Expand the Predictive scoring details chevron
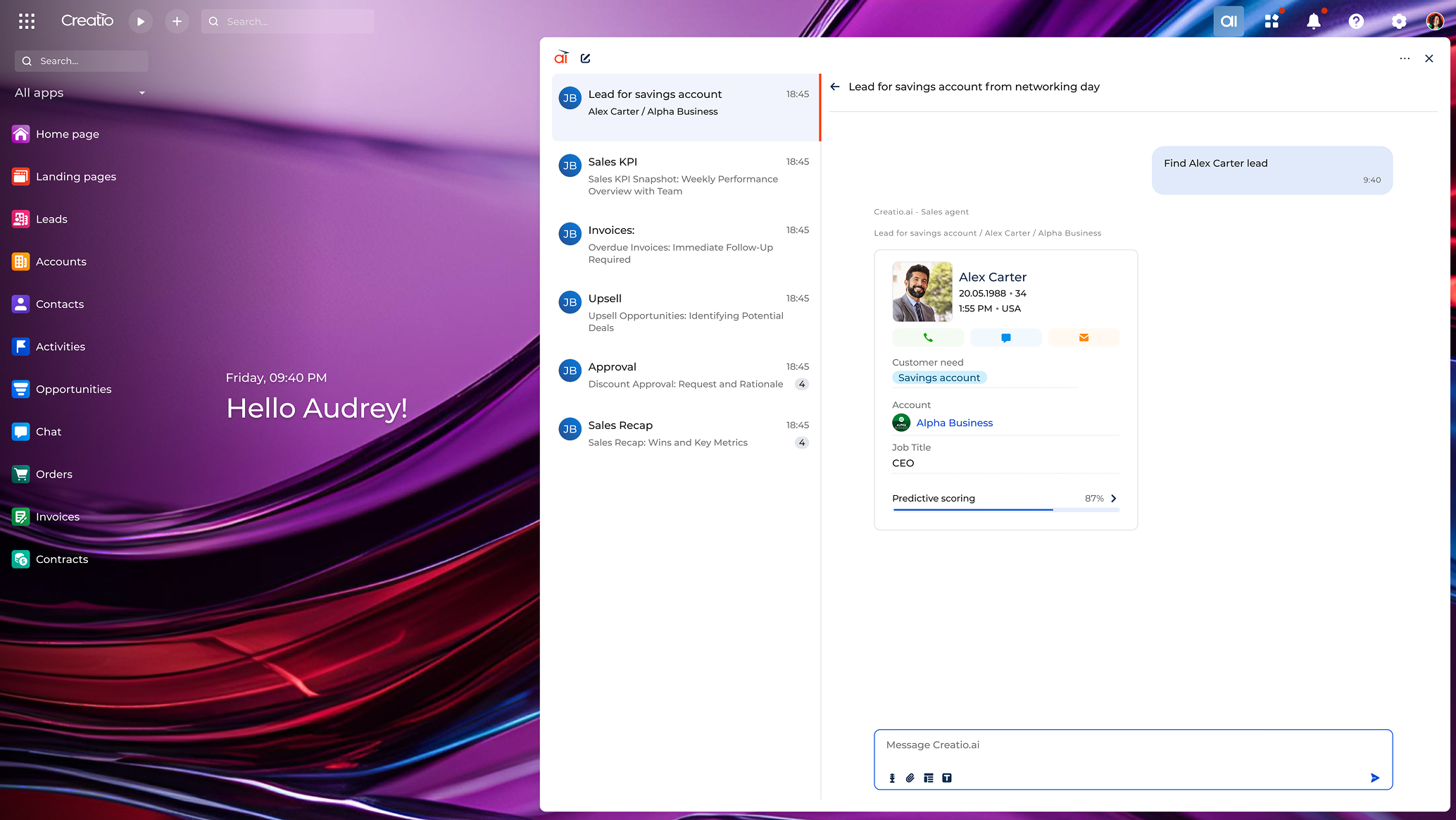 point(1113,498)
